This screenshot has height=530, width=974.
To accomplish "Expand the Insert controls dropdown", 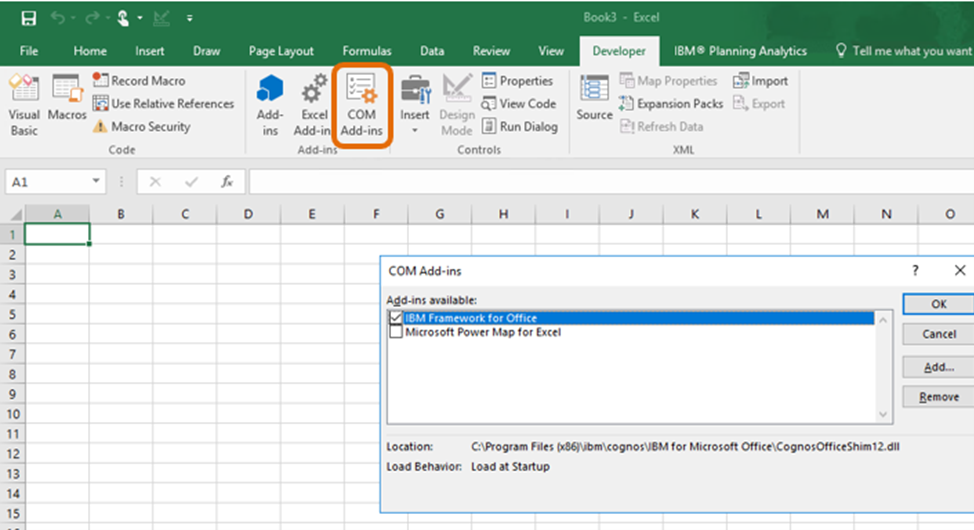I will click(x=415, y=131).
